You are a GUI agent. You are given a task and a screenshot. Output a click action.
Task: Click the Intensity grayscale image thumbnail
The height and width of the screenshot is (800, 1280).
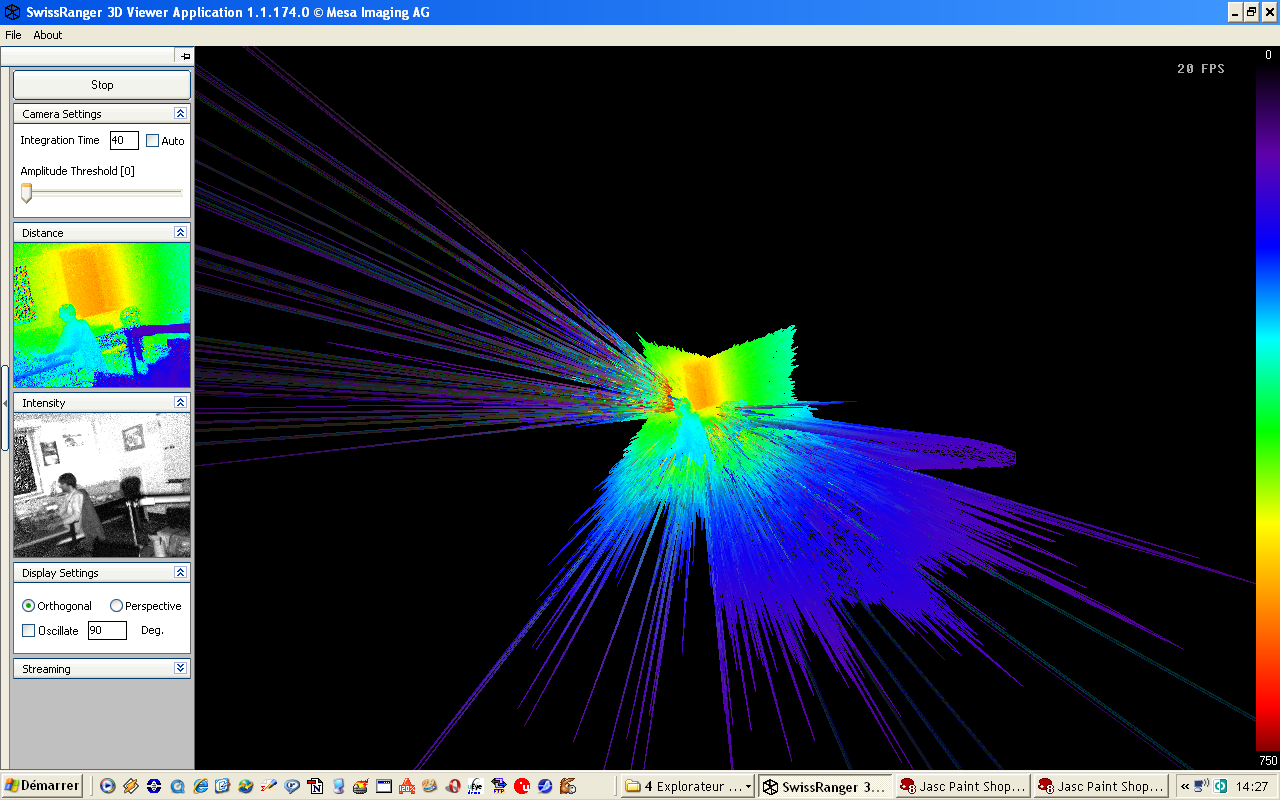102,485
